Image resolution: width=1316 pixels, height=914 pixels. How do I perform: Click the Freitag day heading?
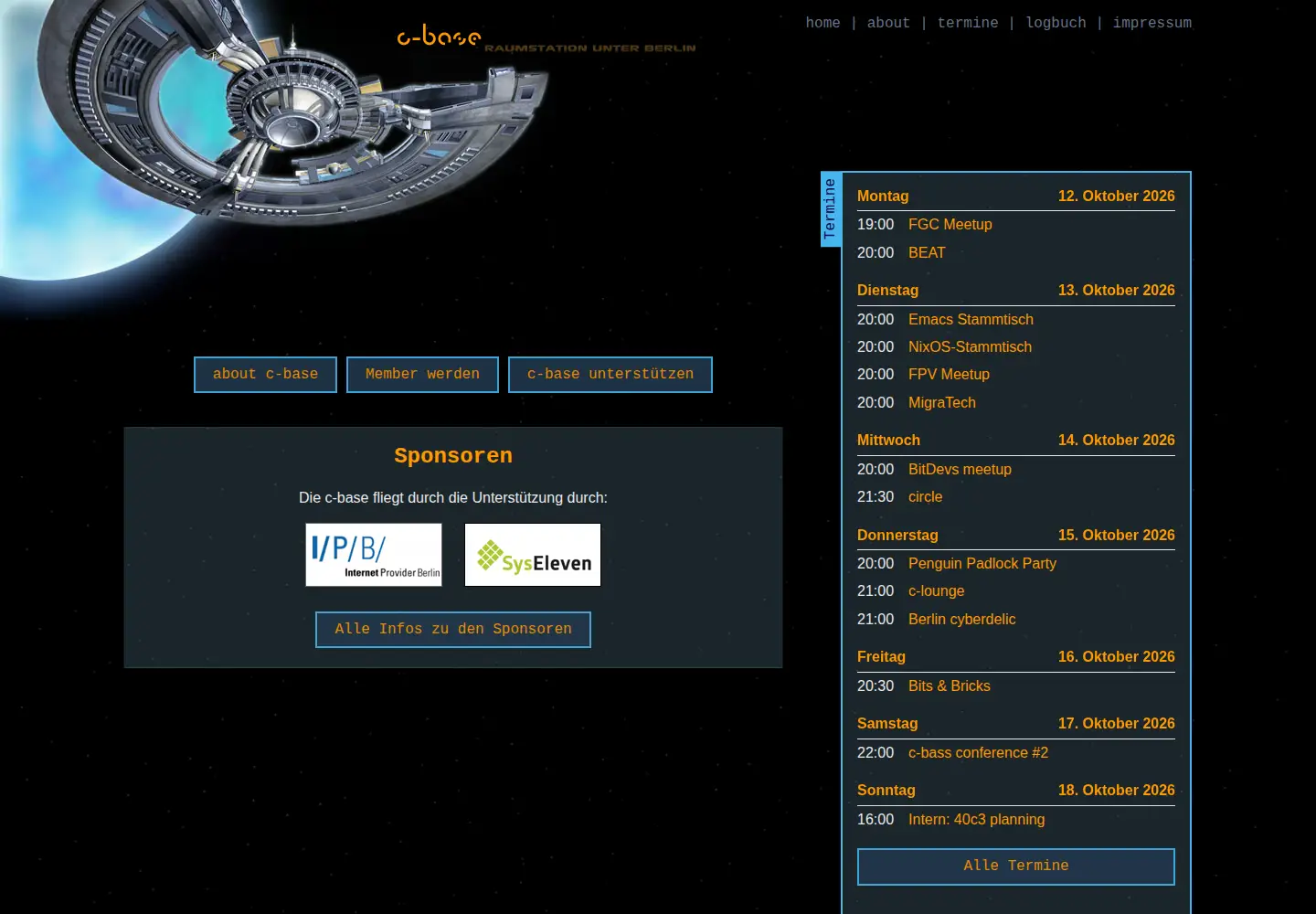tap(881, 657)
